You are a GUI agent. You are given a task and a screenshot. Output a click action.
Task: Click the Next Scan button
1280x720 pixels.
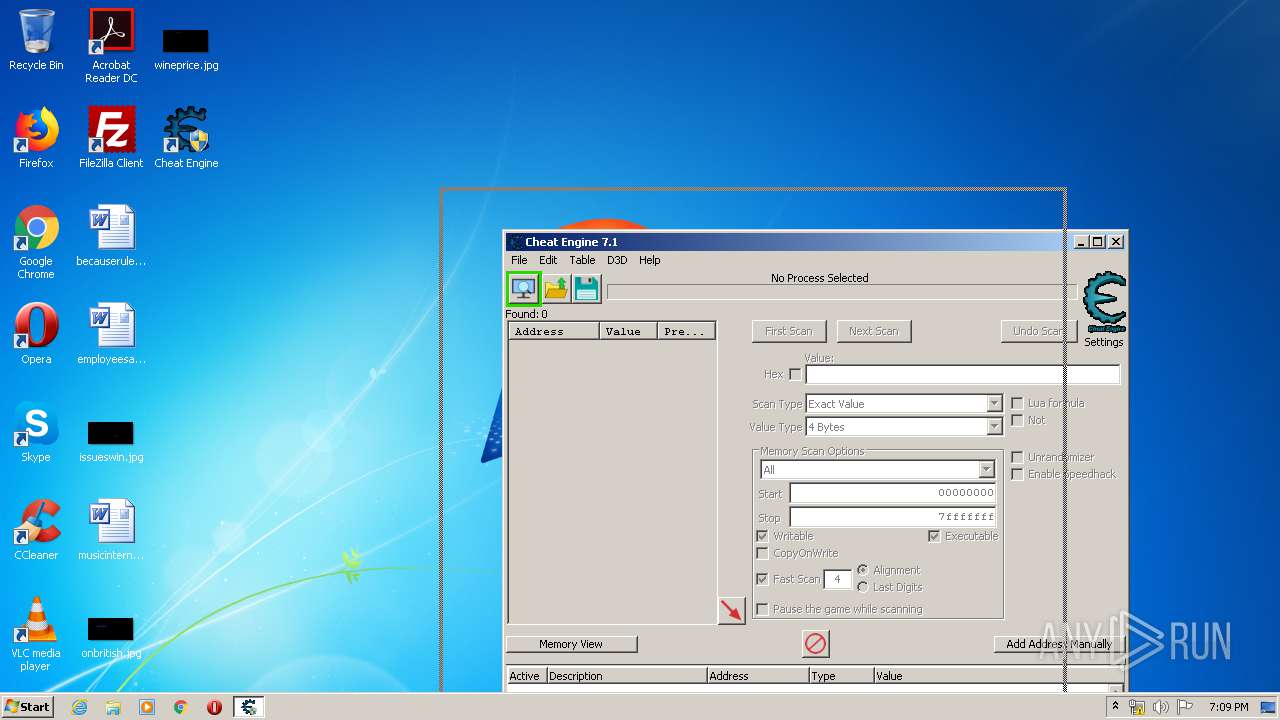click(874, 331)
